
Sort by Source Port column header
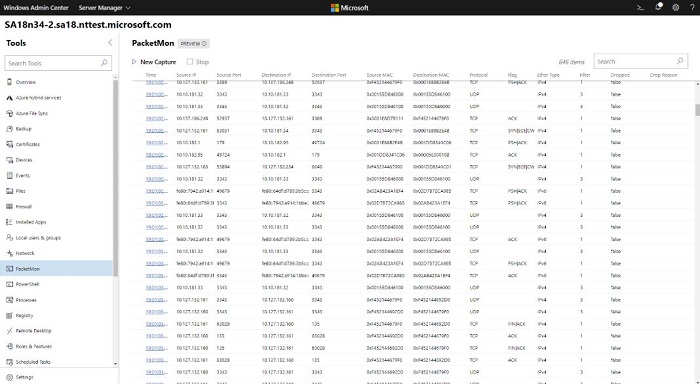click(229, 75)
